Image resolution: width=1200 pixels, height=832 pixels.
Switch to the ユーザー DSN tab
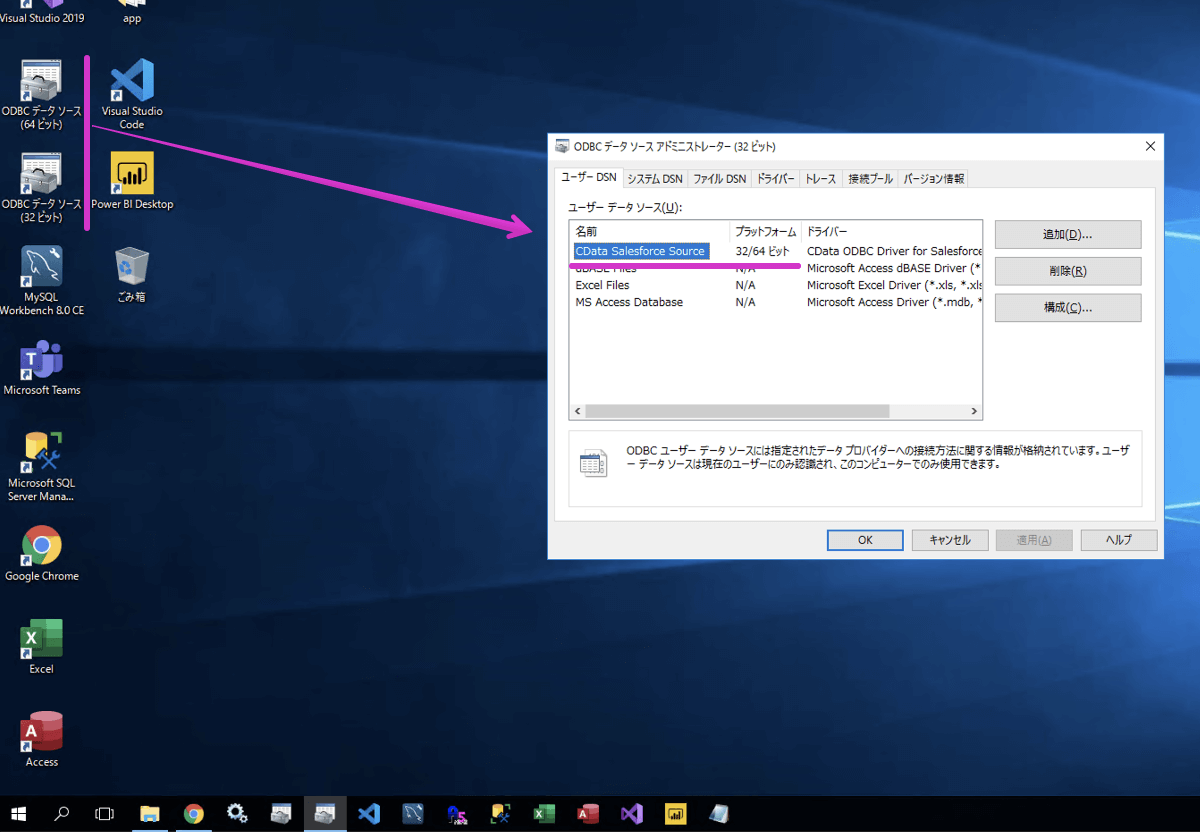(x=589, y=177)
